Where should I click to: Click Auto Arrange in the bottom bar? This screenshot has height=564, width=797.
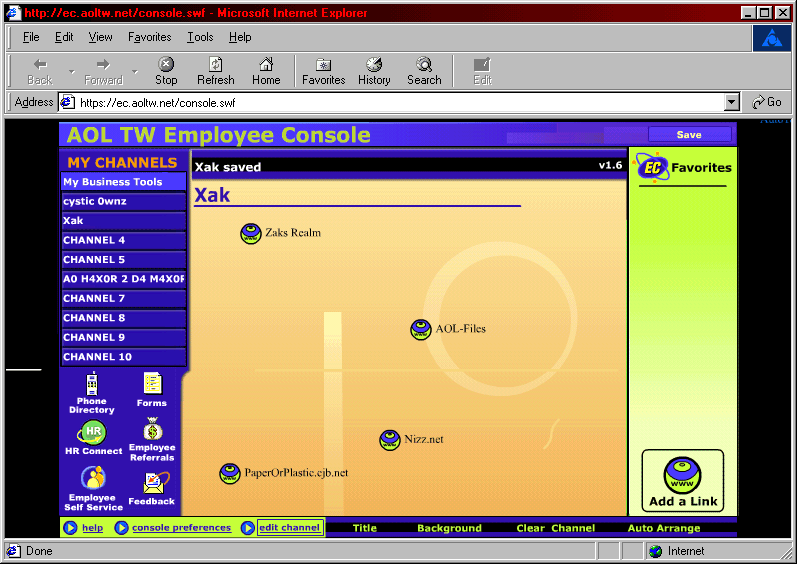(x=664, y=528)
